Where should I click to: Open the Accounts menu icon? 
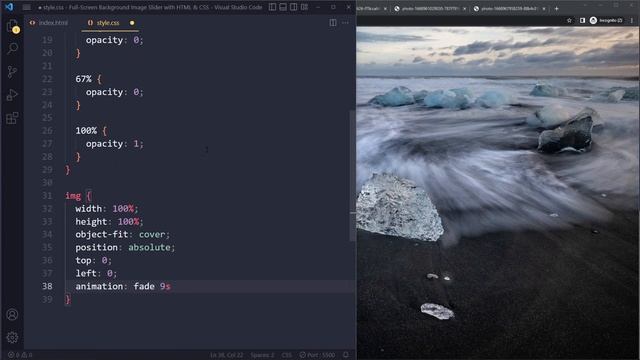tap(12, 314)
